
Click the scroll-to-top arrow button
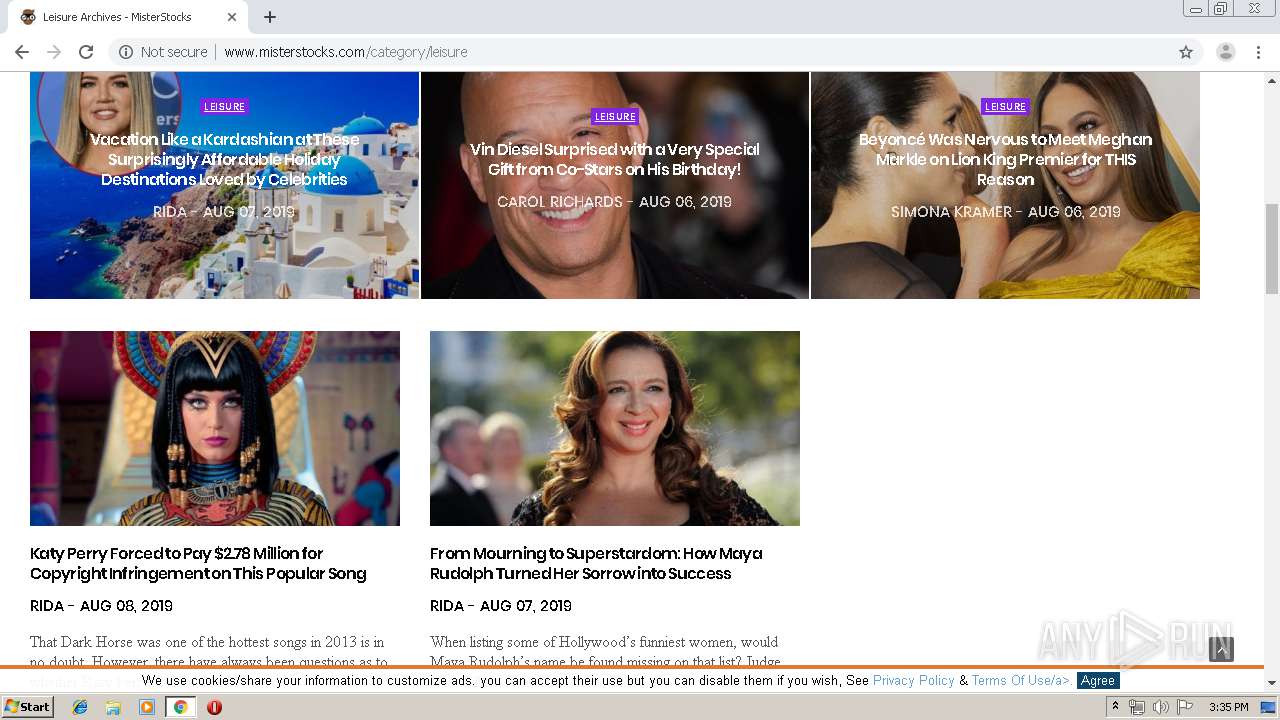pyautogui.click(x=1221, y=650)
